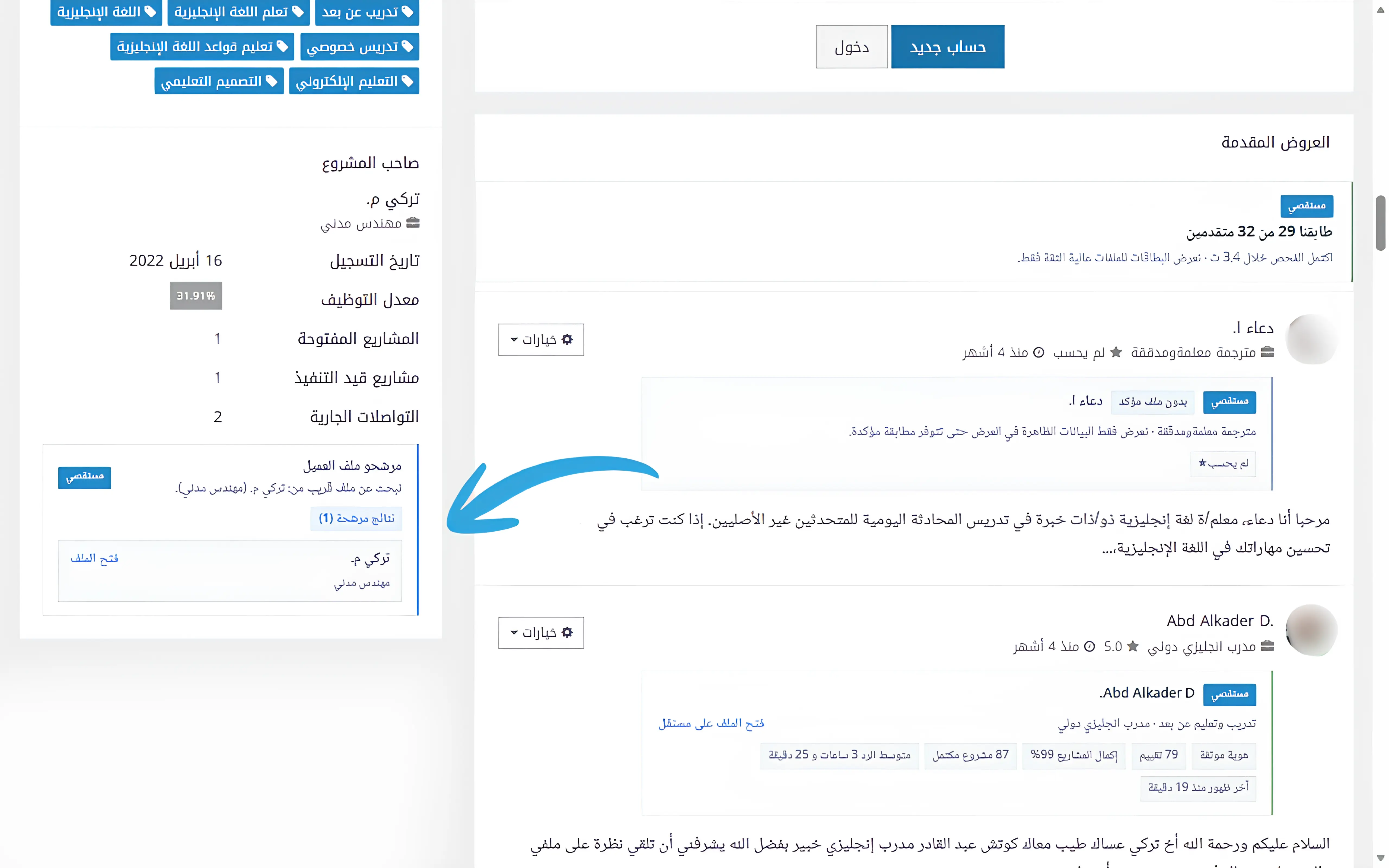The width and height of the screenshot is (1389, 868).
Task: Click the 87 مشروع مكتمل chip
Action: pyautogui.click(x=970, y=755)
